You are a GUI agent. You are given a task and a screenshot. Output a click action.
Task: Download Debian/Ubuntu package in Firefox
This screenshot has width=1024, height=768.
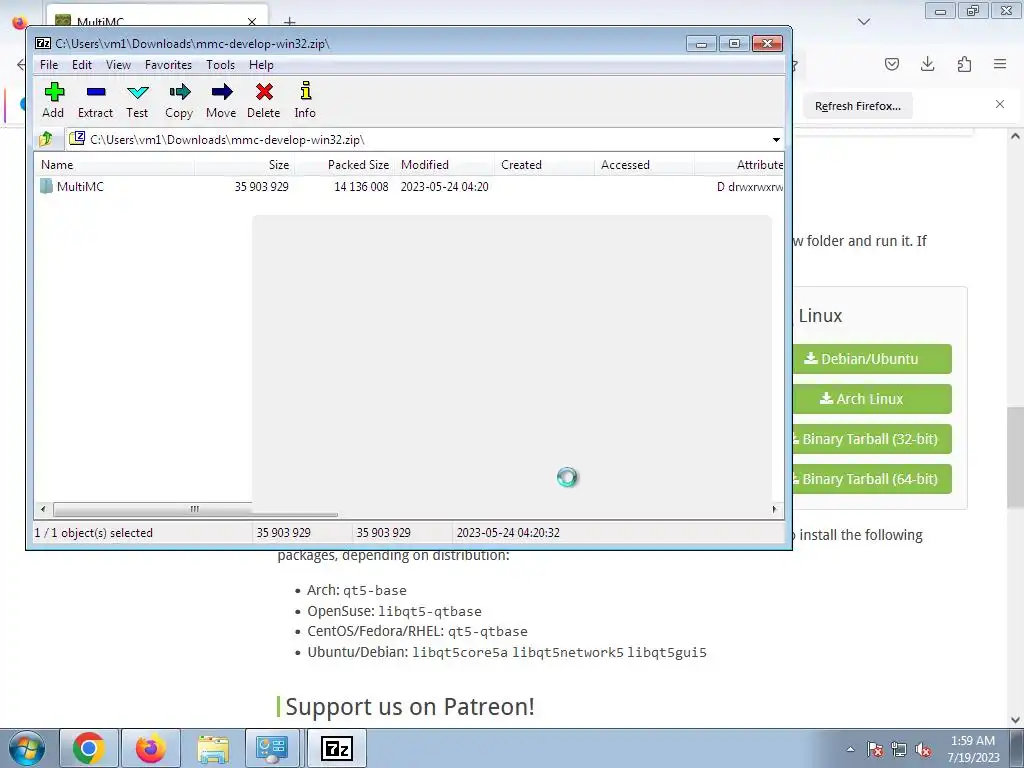(x=872, y=359)
